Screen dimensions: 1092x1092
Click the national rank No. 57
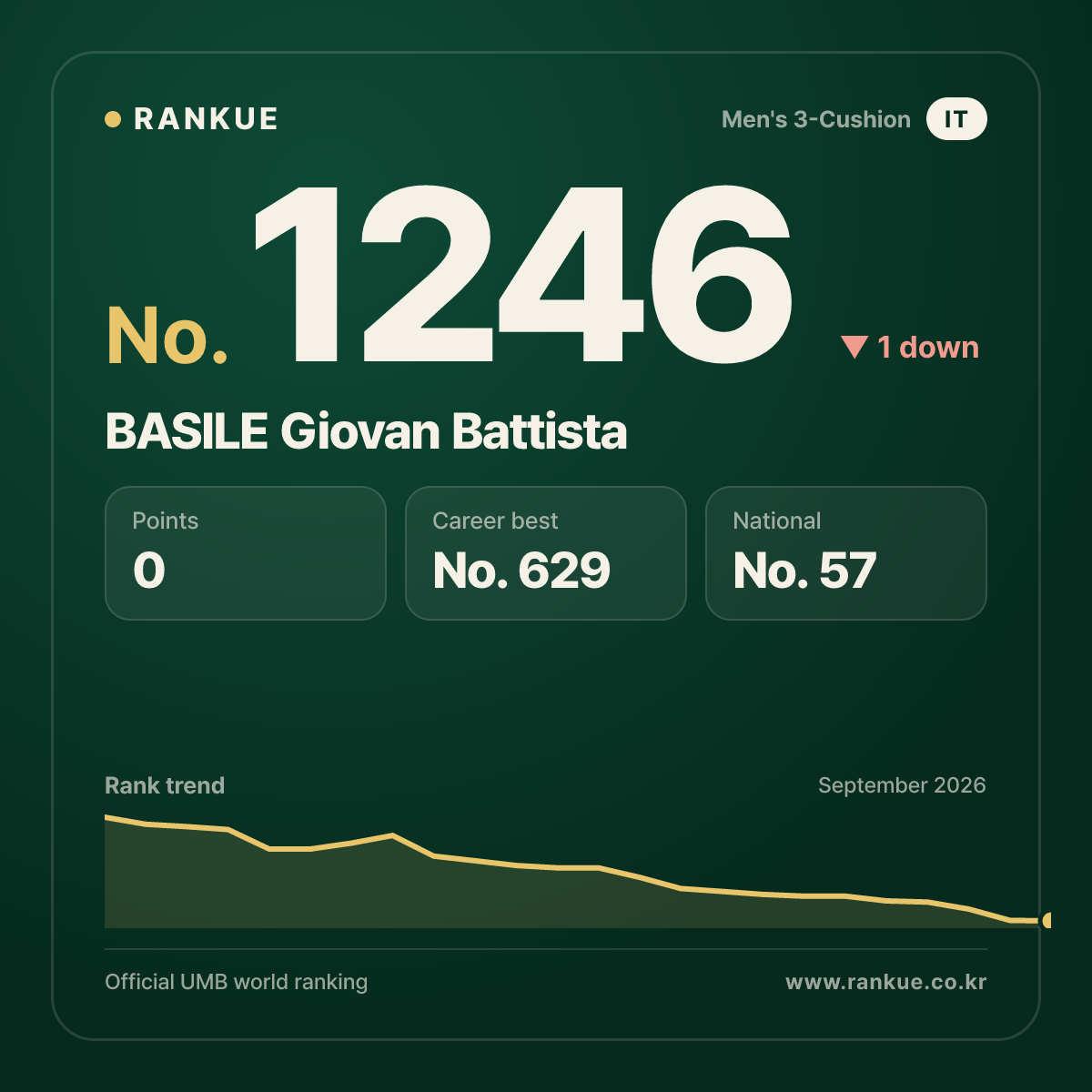click(x=804, y=571)
